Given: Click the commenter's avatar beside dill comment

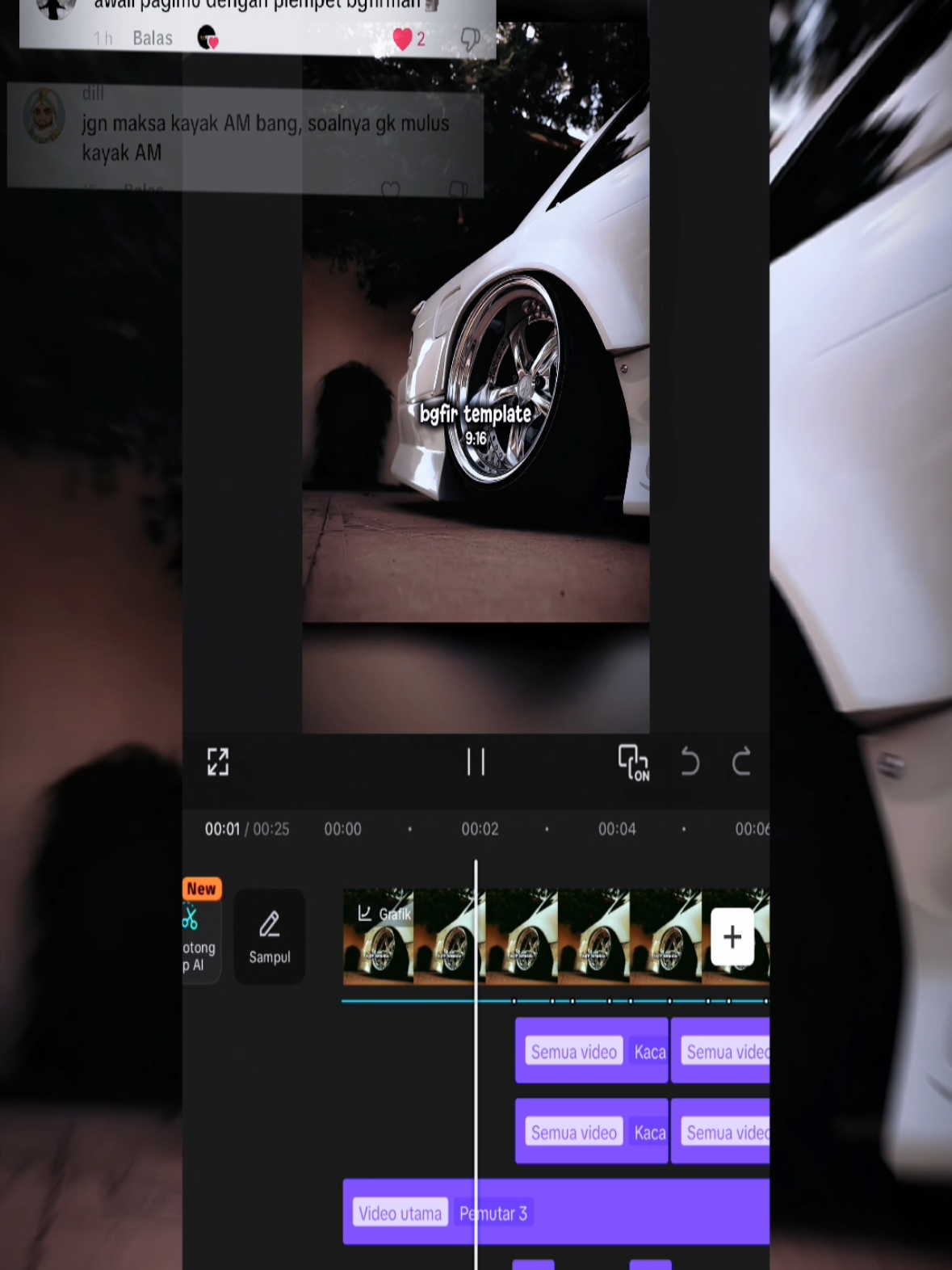Looking at the screenshot, I should 44,116.
